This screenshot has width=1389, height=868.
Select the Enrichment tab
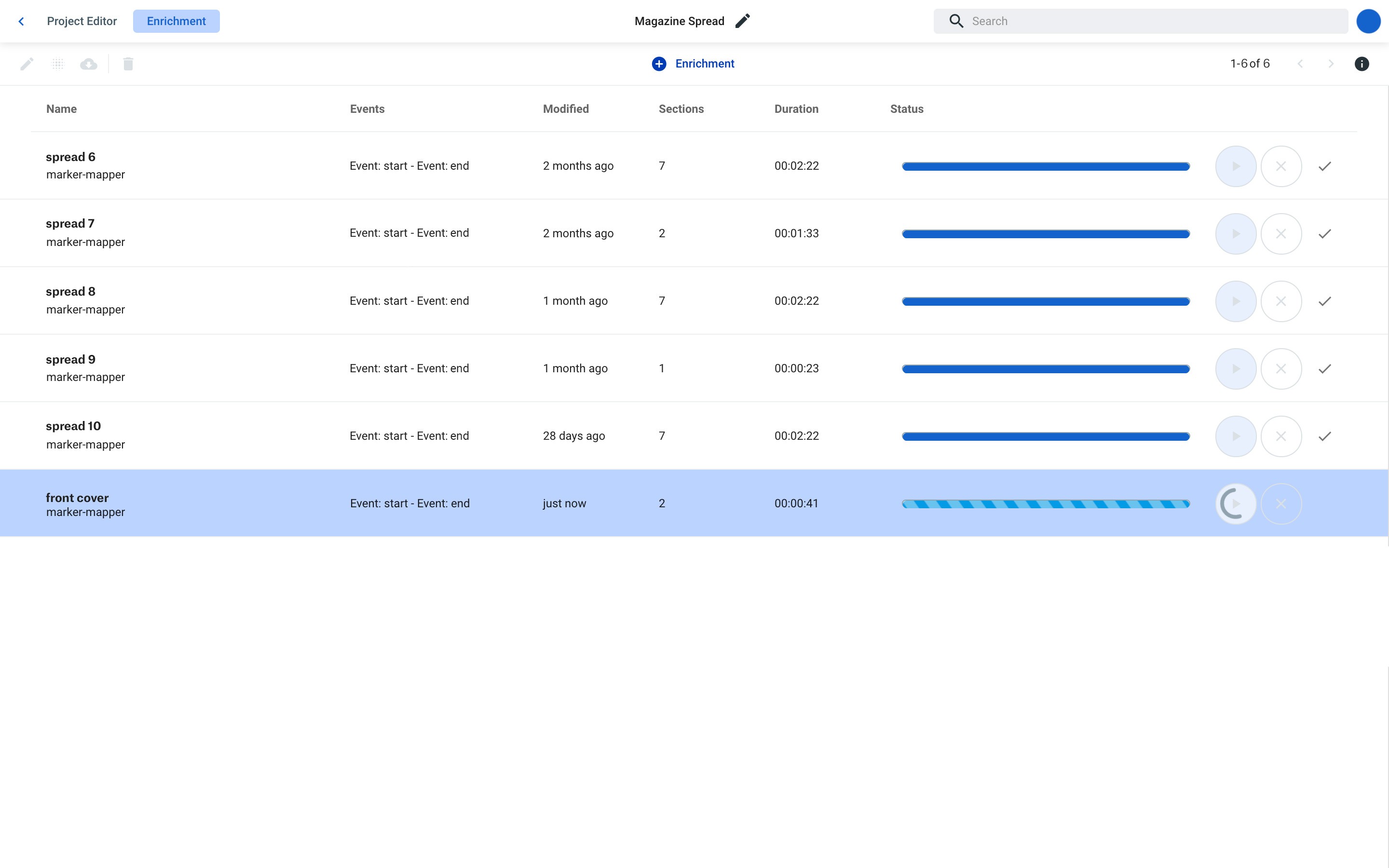[x=176, y=21]
